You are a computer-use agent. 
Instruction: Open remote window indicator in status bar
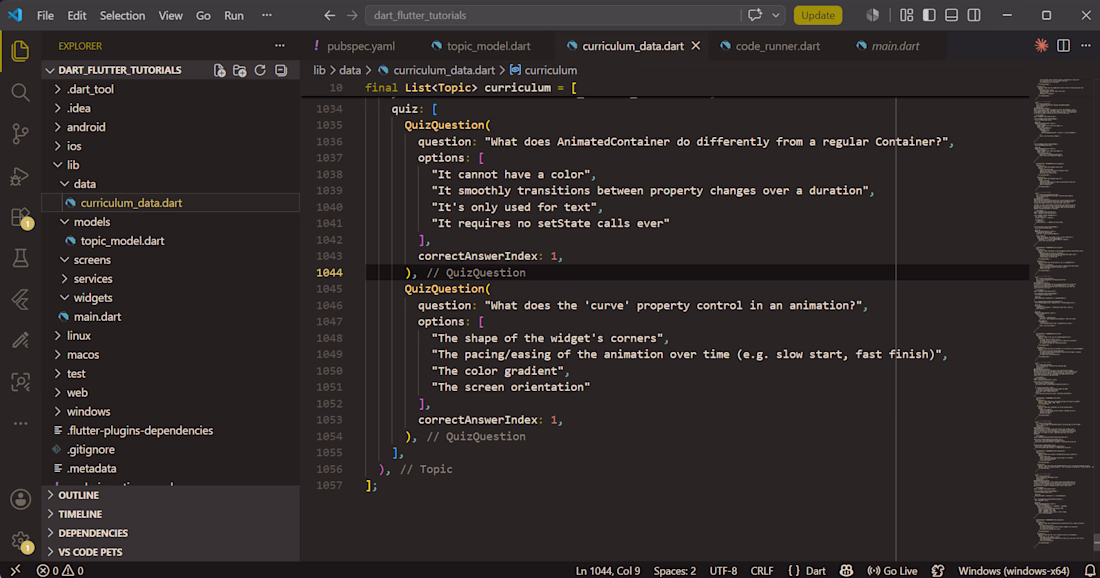[x=15, y=570]
